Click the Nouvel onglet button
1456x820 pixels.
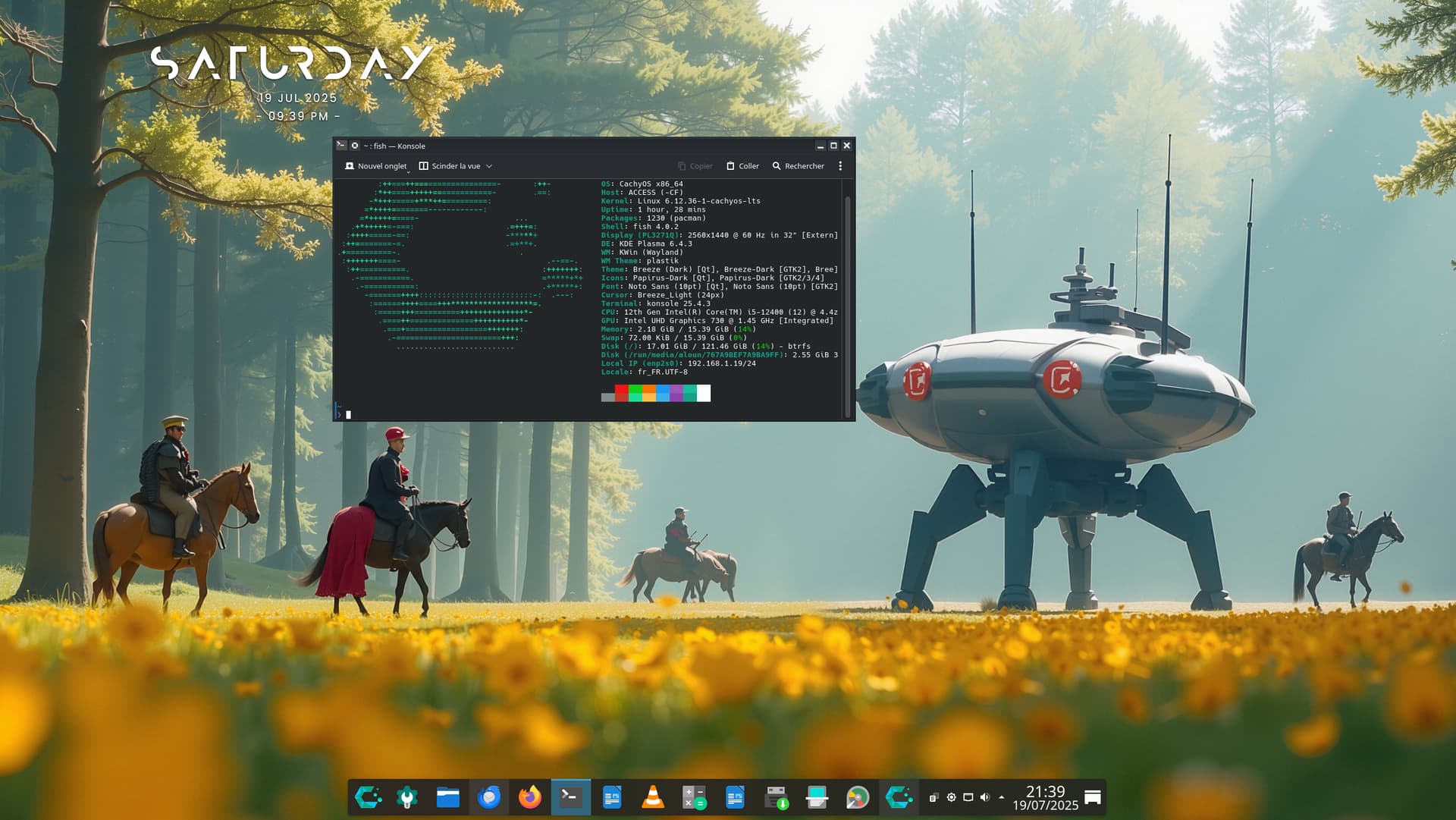(375, 166)
